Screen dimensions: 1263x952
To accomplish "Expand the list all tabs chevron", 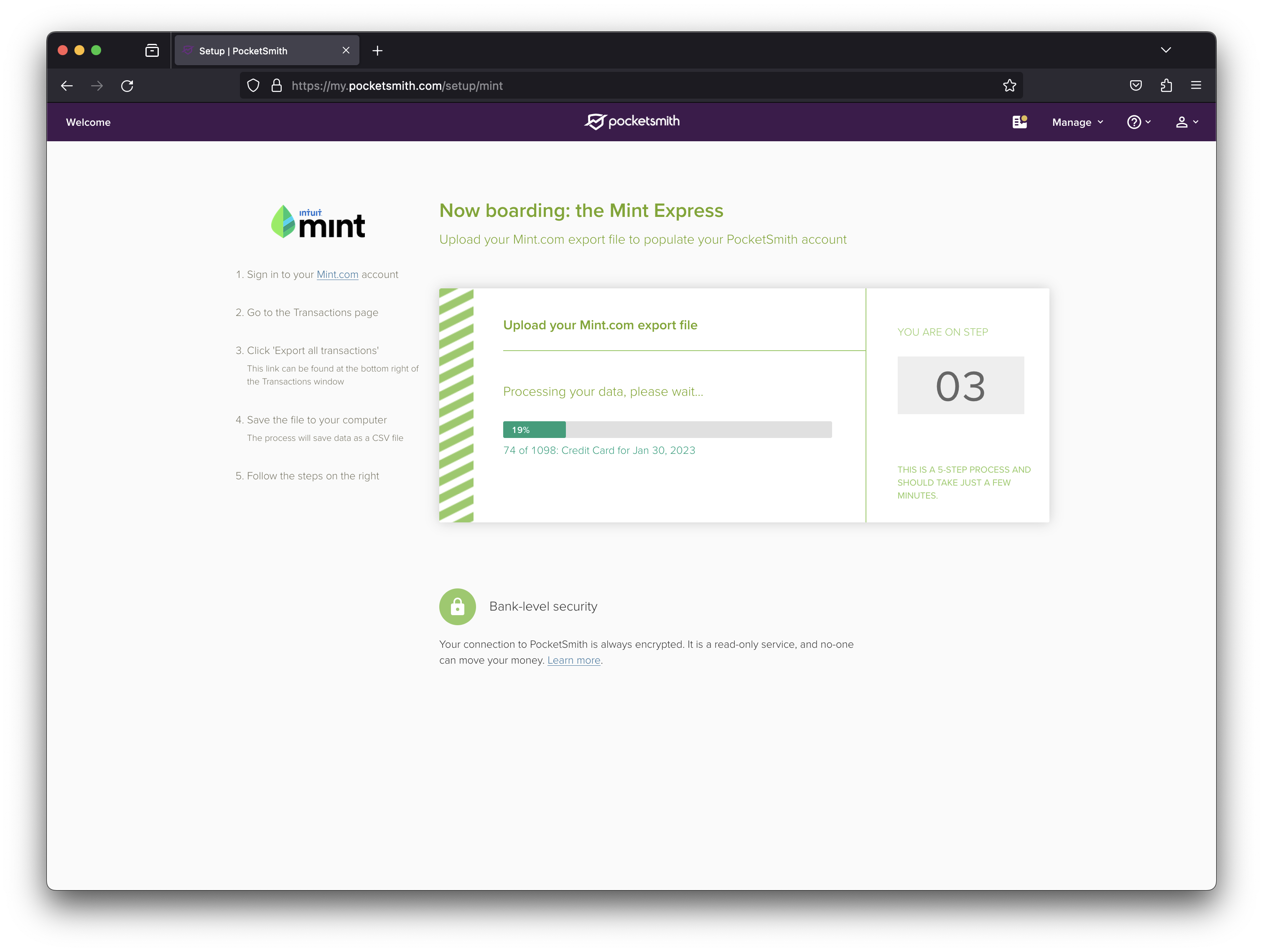I will pos(1165,50).
